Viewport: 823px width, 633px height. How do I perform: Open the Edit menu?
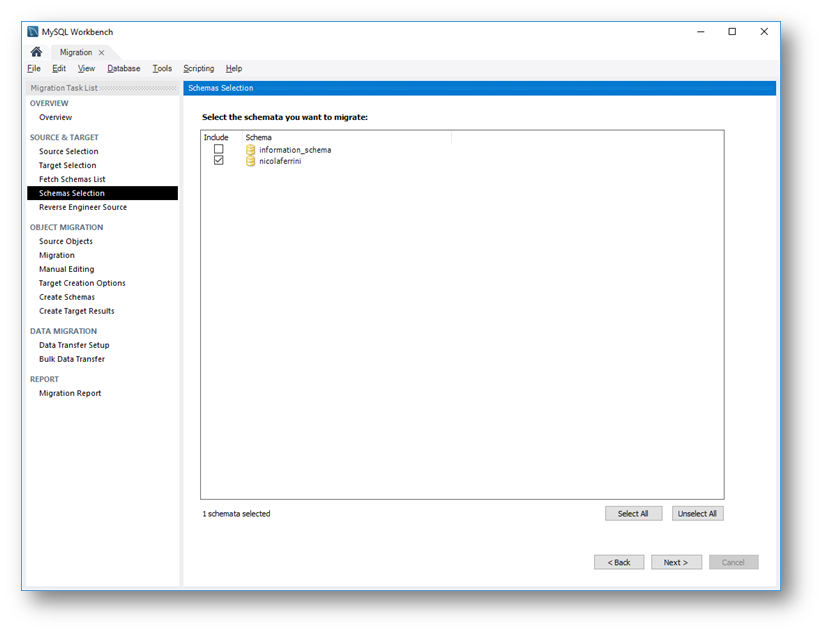59,68
